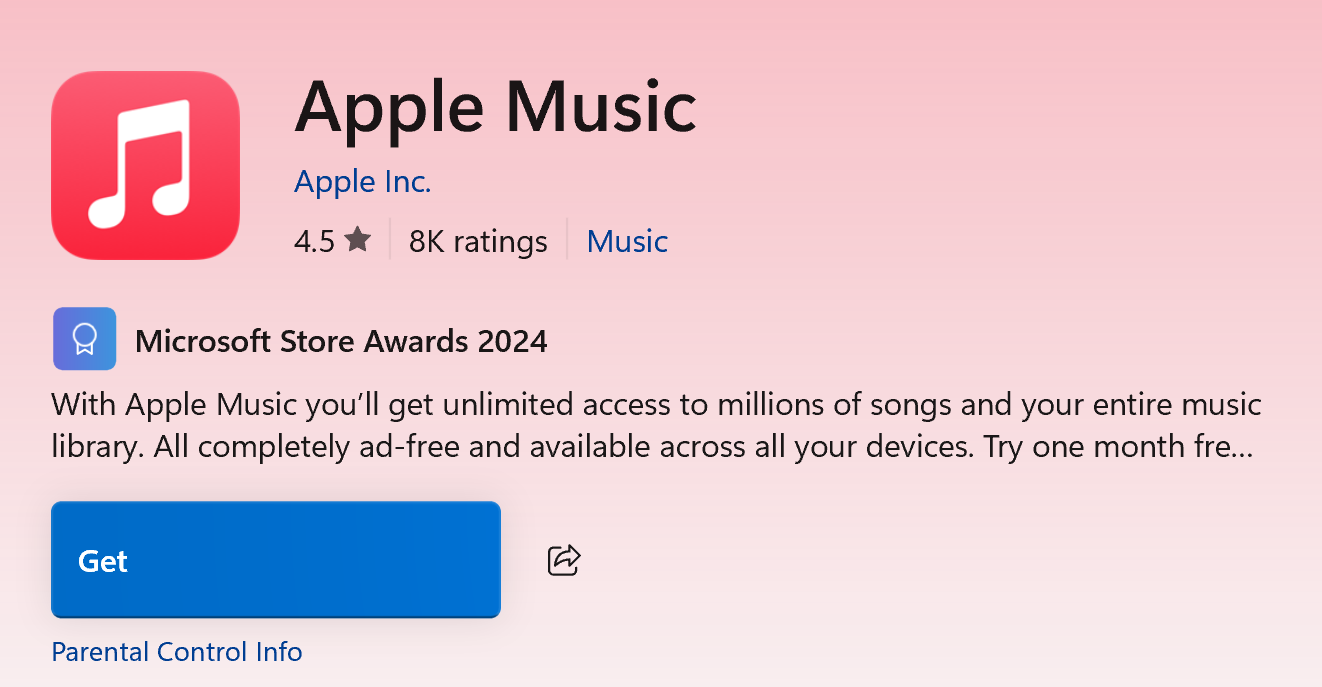This screenshot has width=1322, height=687.
Task: Open the Parental Control Info link
Action: pos(177,652)
